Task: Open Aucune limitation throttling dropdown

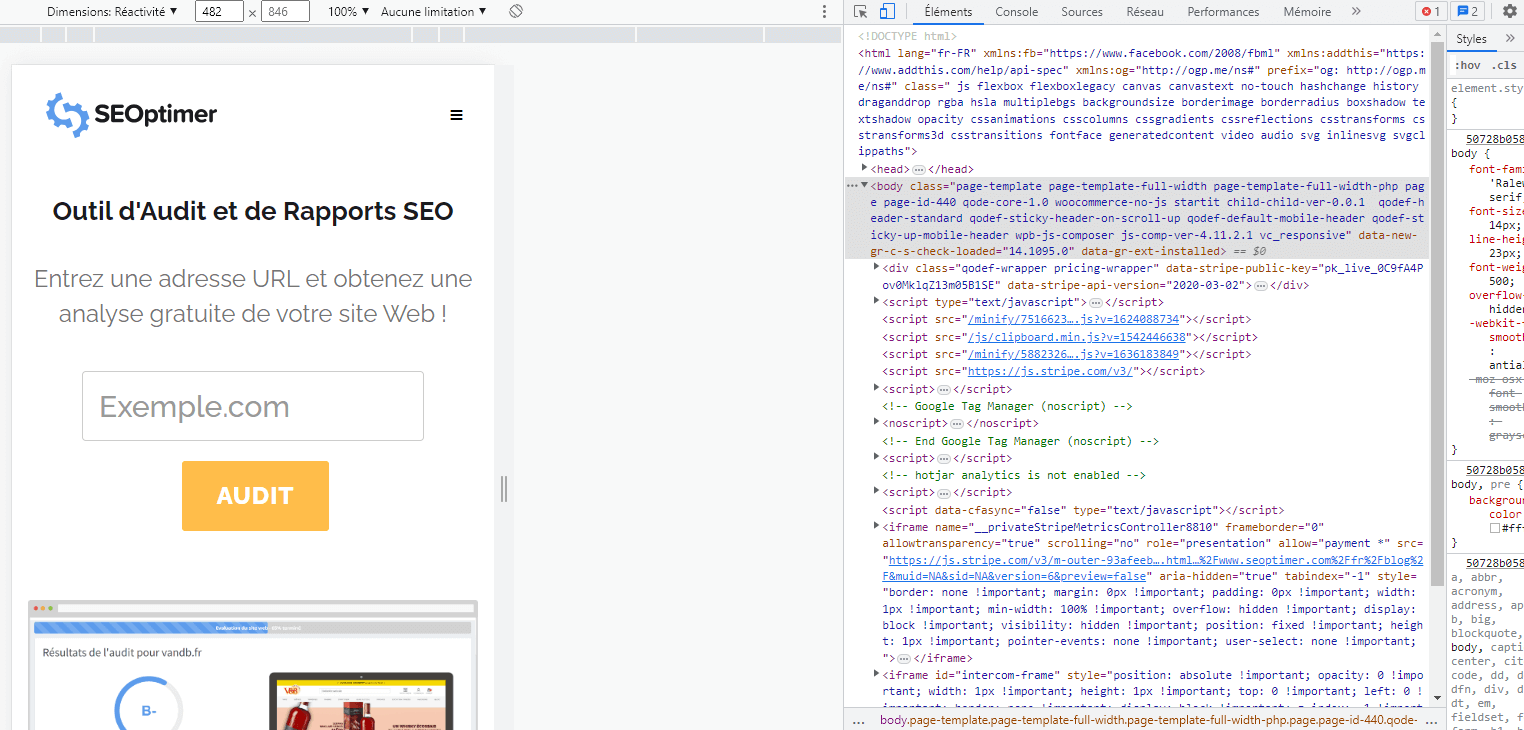Action: tap(434, 12)
